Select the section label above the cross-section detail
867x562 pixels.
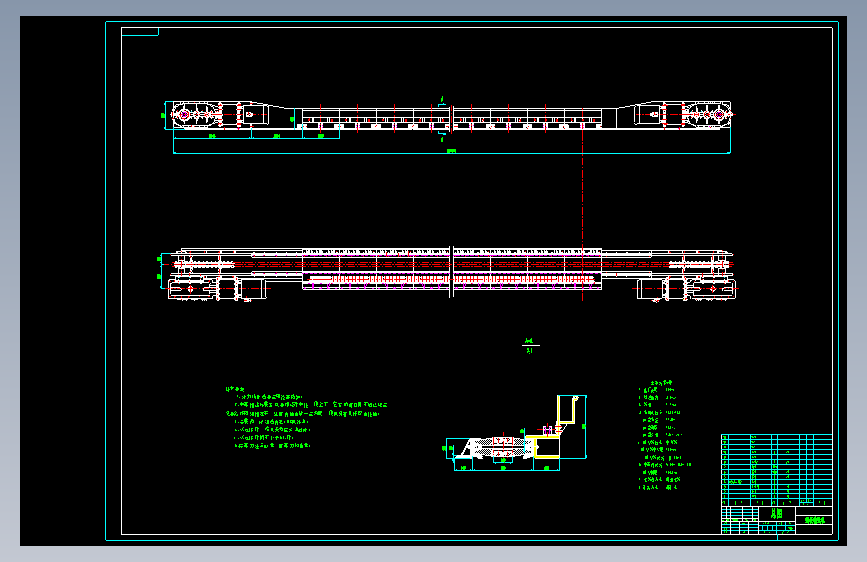(x=530, y=345)
